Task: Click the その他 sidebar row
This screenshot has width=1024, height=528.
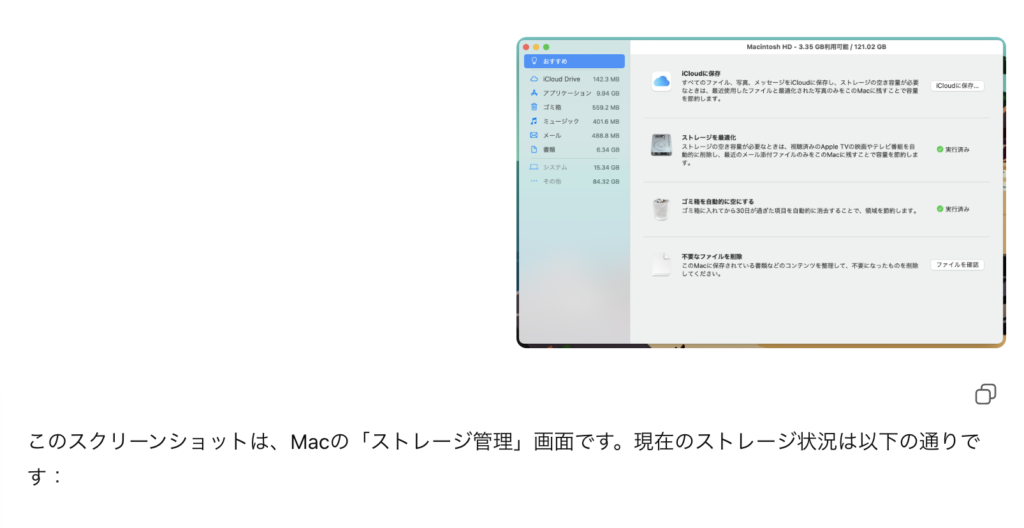Action: point(574,182)
